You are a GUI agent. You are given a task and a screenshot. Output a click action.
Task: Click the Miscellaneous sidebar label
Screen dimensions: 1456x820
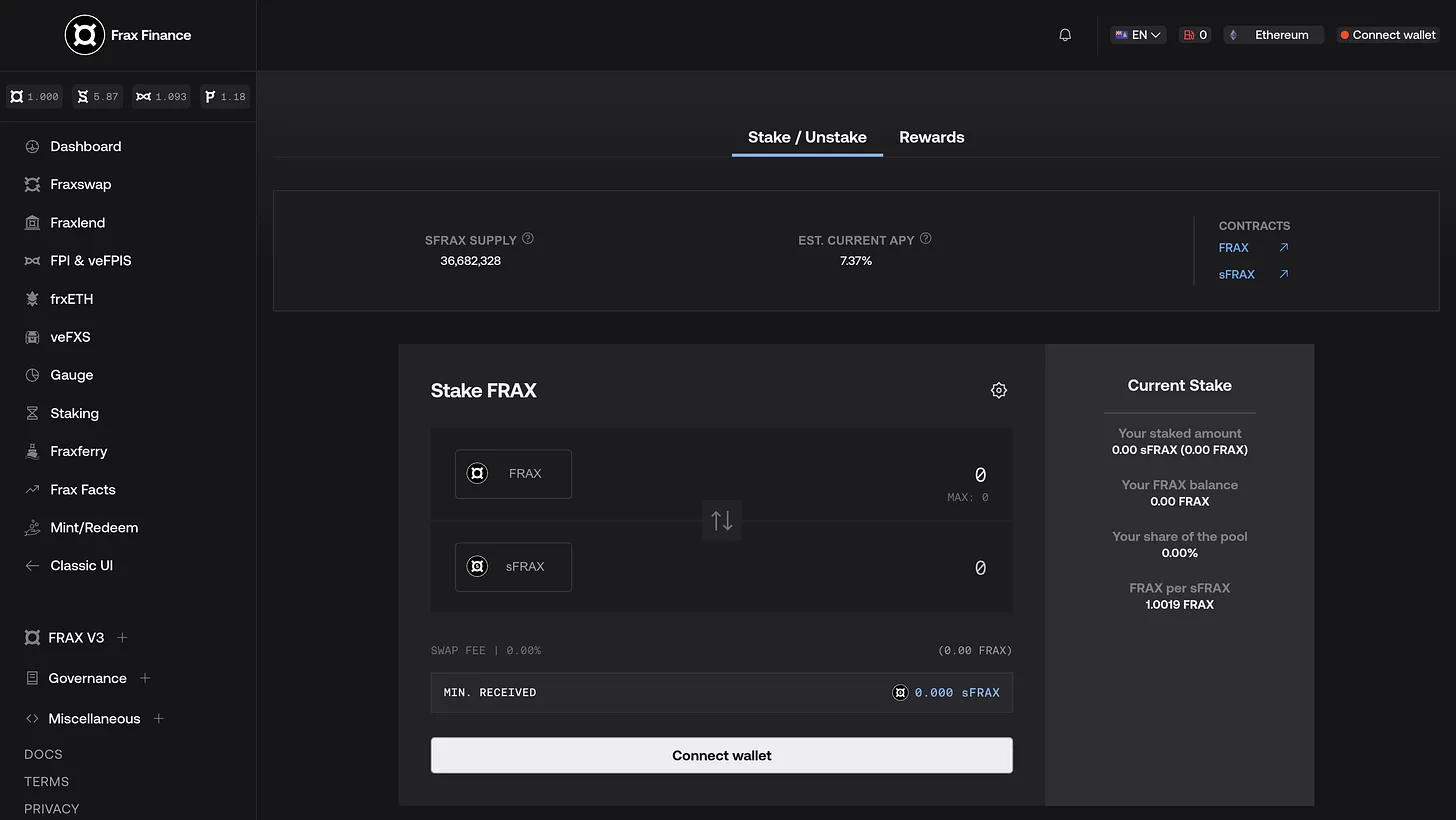tap(95, 719)
